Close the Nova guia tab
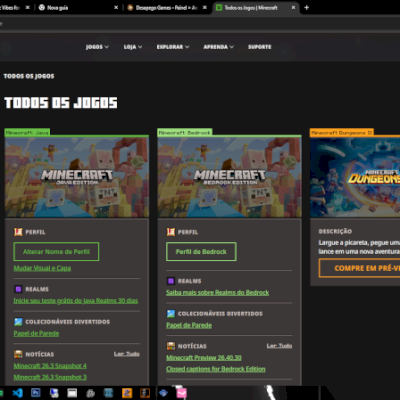The image size is (400, 400). [x=116, y=7]
